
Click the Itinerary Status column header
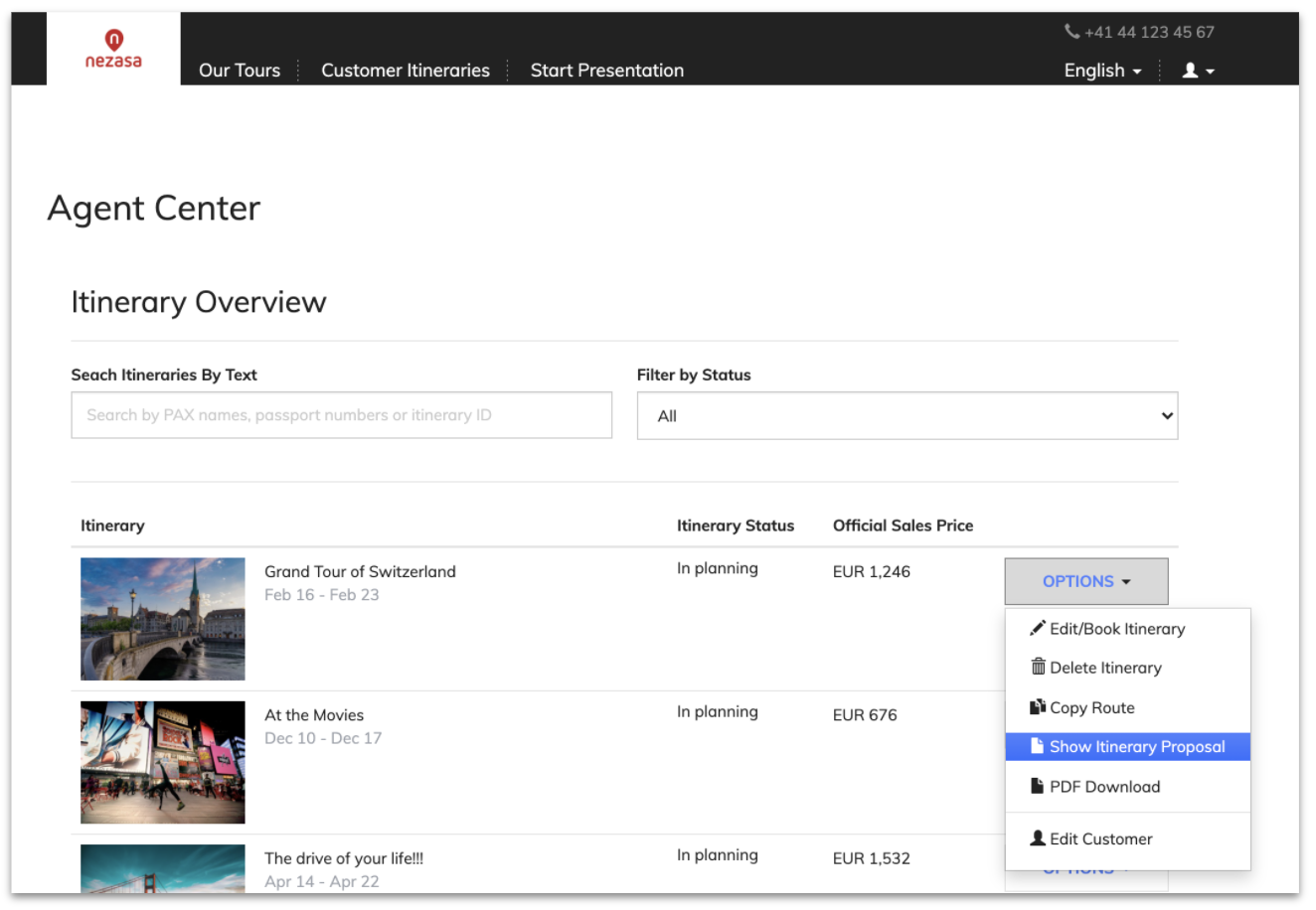coord(736,526)
